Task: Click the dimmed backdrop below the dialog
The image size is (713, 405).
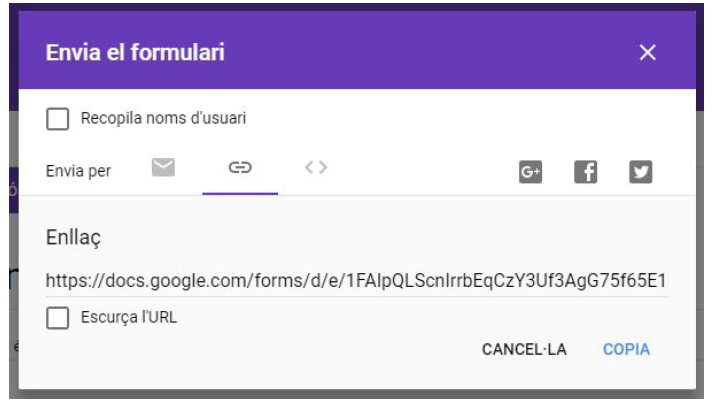Action: click(x=356, y=397)
